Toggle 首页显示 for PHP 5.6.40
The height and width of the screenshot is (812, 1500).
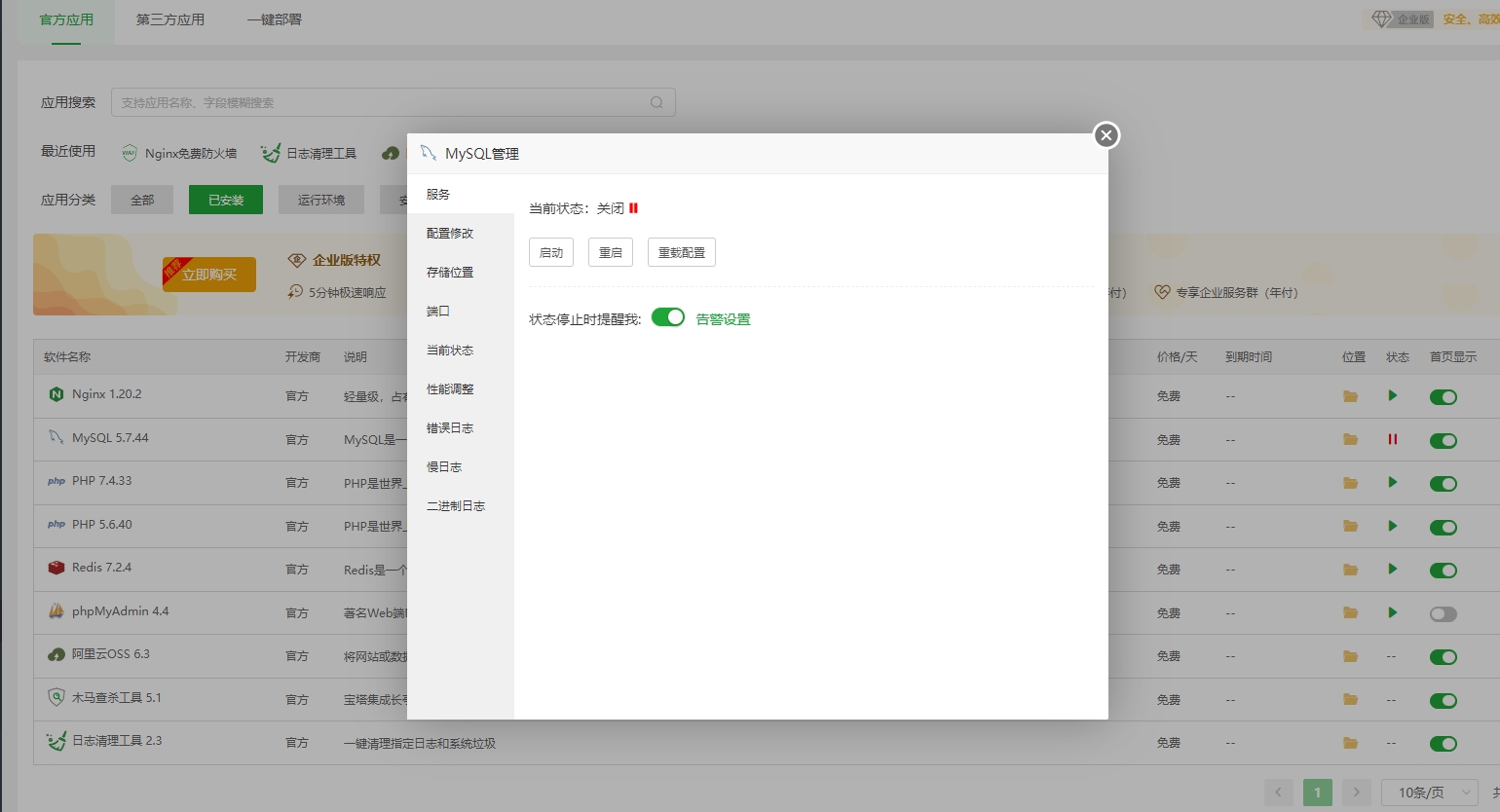click(x=1444, y=528)
